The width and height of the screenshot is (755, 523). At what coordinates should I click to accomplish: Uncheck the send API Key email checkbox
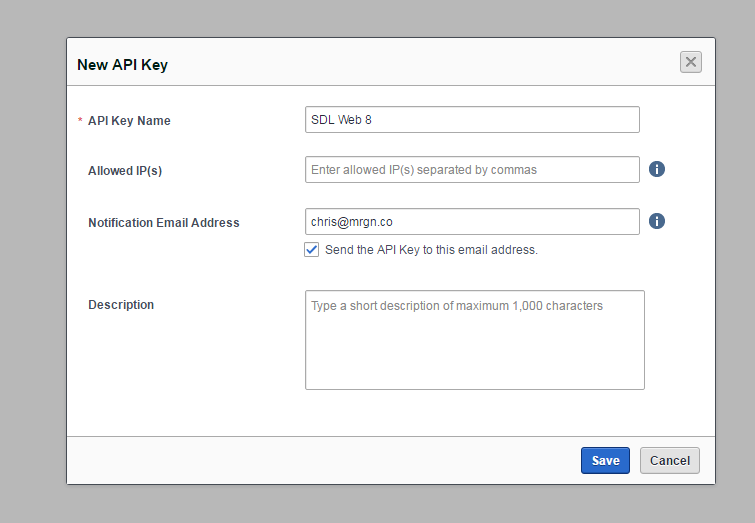[312, 249]
